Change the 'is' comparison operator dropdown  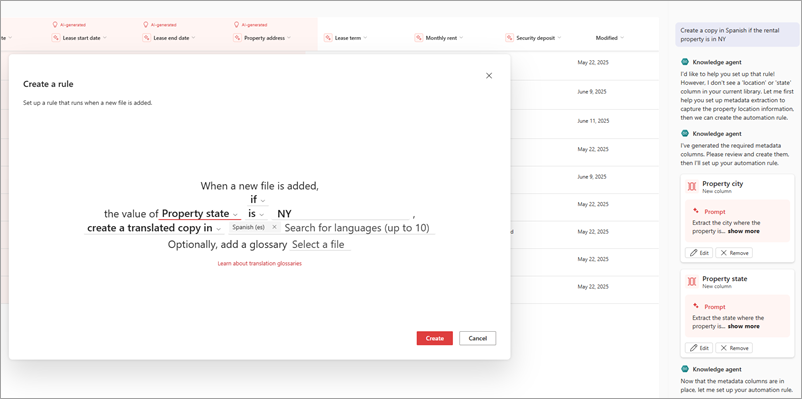[257, 214]
